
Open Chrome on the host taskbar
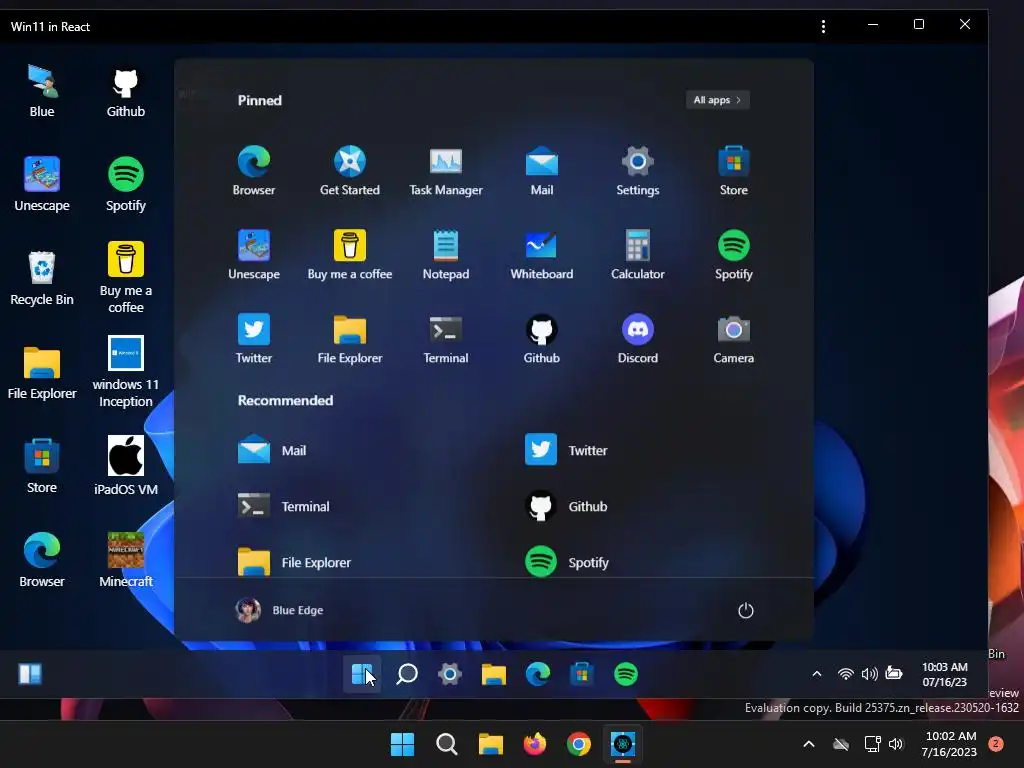click(x=578, y=744)
